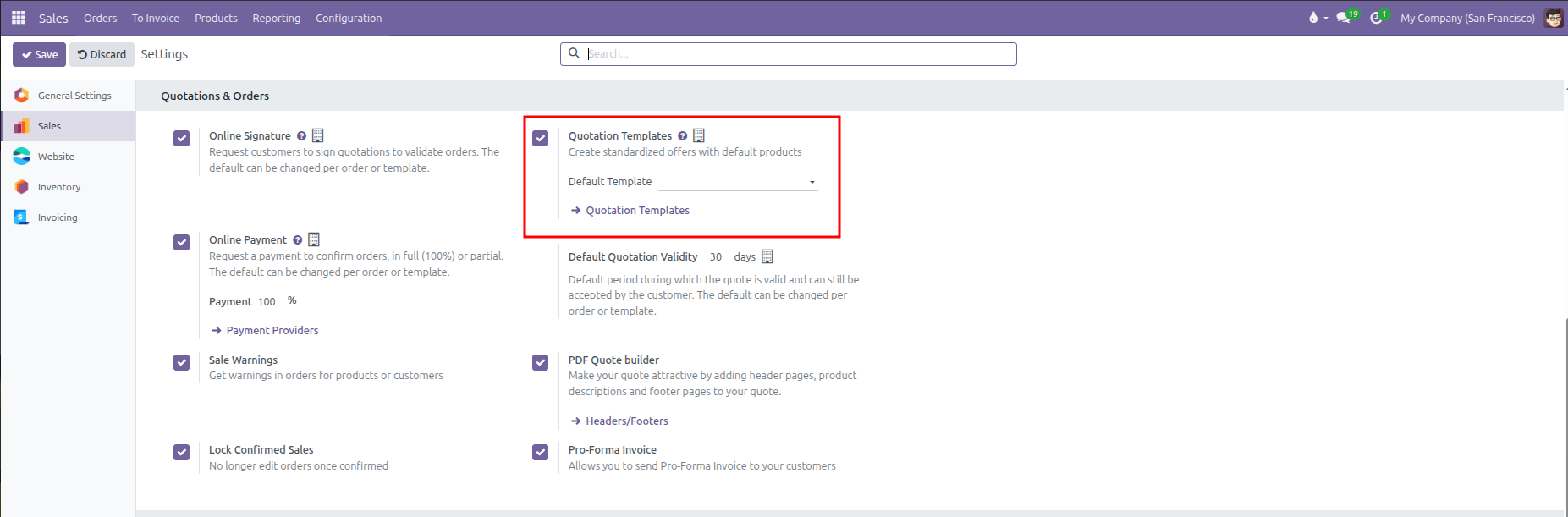Click the quotation validity days field showing 30
1568x517 pixels.
coord(717,257)
